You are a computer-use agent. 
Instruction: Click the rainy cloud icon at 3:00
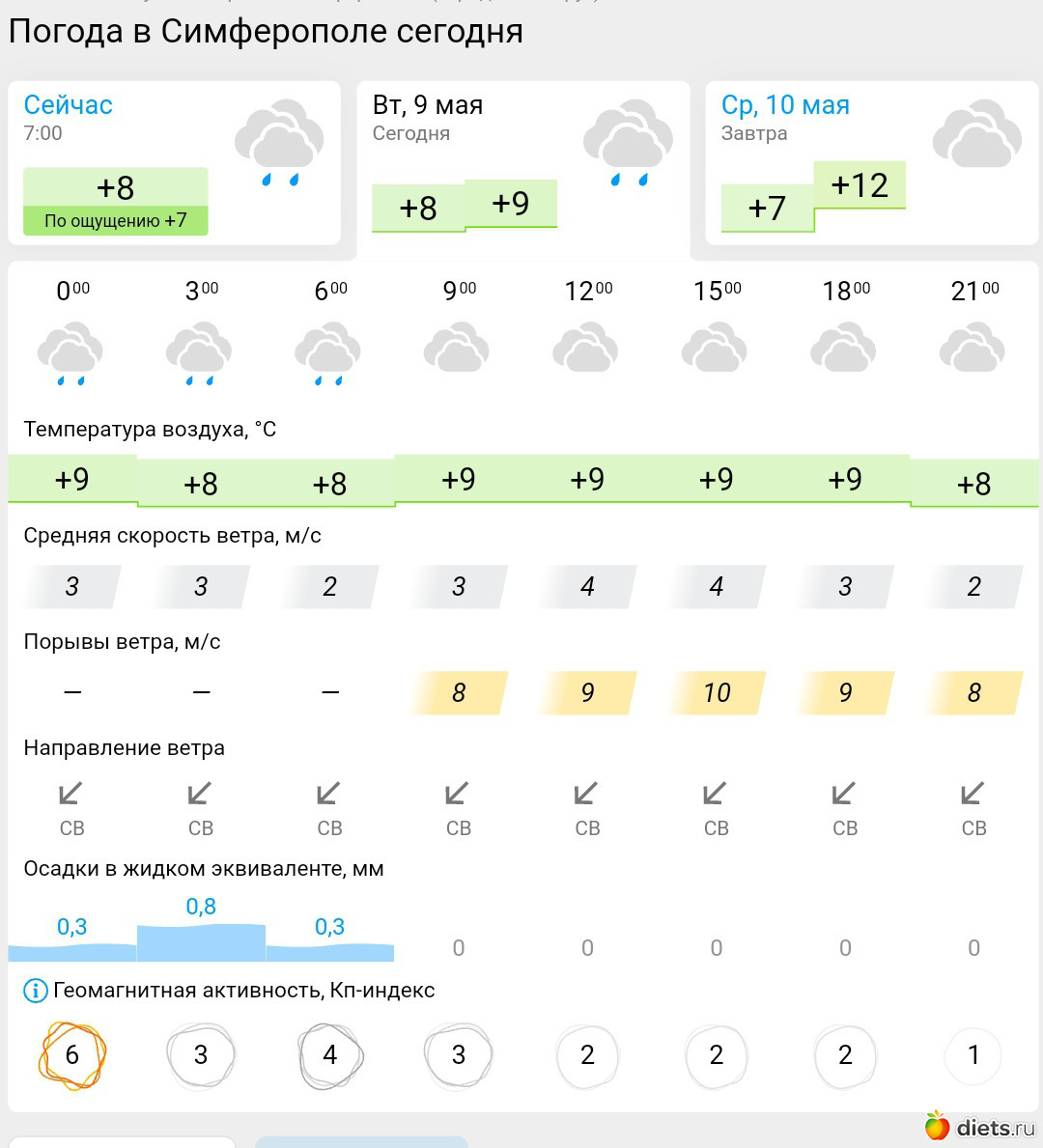200,354
